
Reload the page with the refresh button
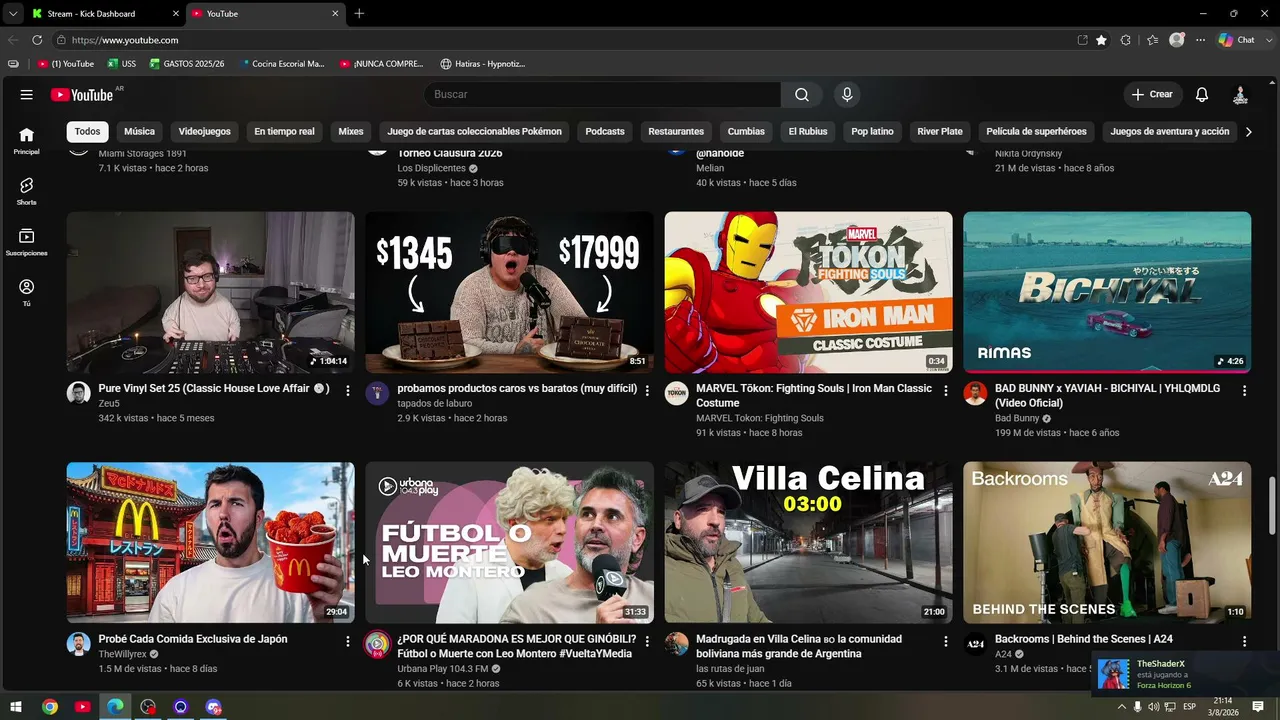tap(37, 40)
